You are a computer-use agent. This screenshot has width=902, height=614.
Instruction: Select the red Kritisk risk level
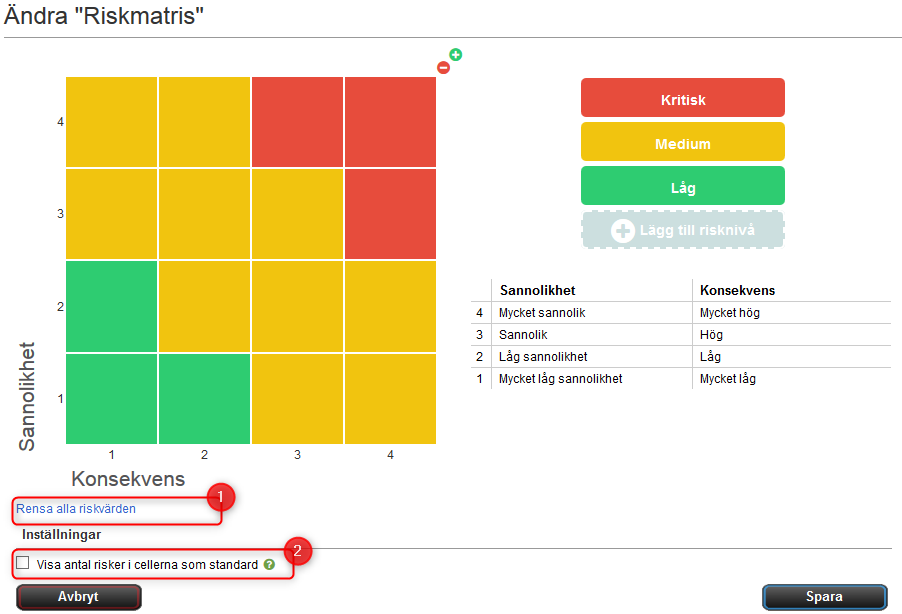[x=683, y=99]
